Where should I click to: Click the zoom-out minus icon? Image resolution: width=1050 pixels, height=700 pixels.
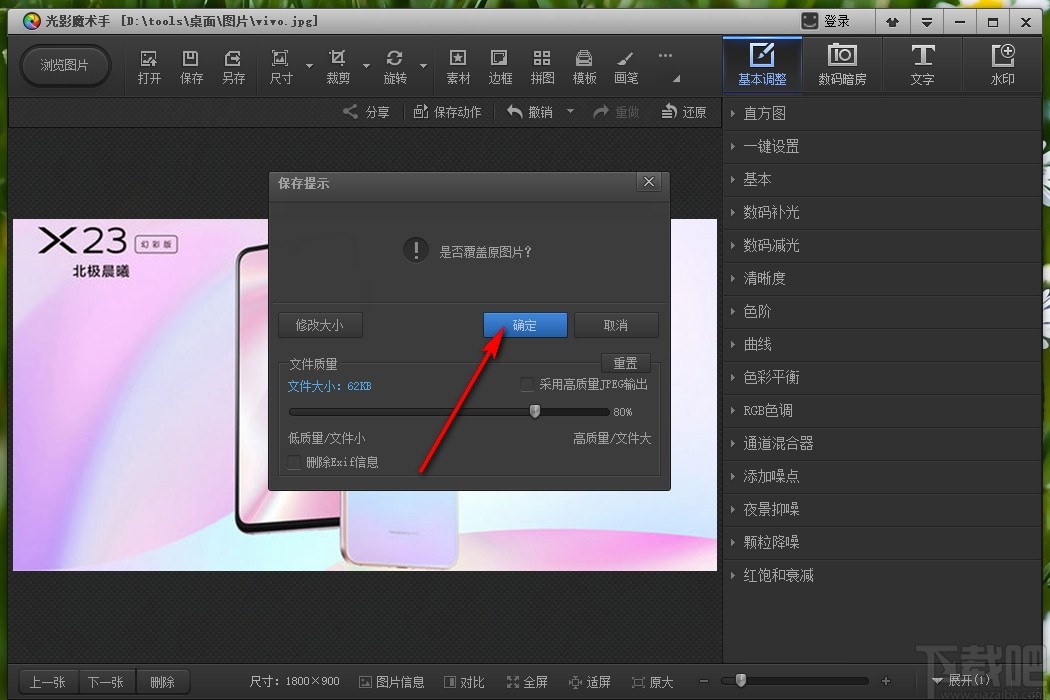[704, 681]
